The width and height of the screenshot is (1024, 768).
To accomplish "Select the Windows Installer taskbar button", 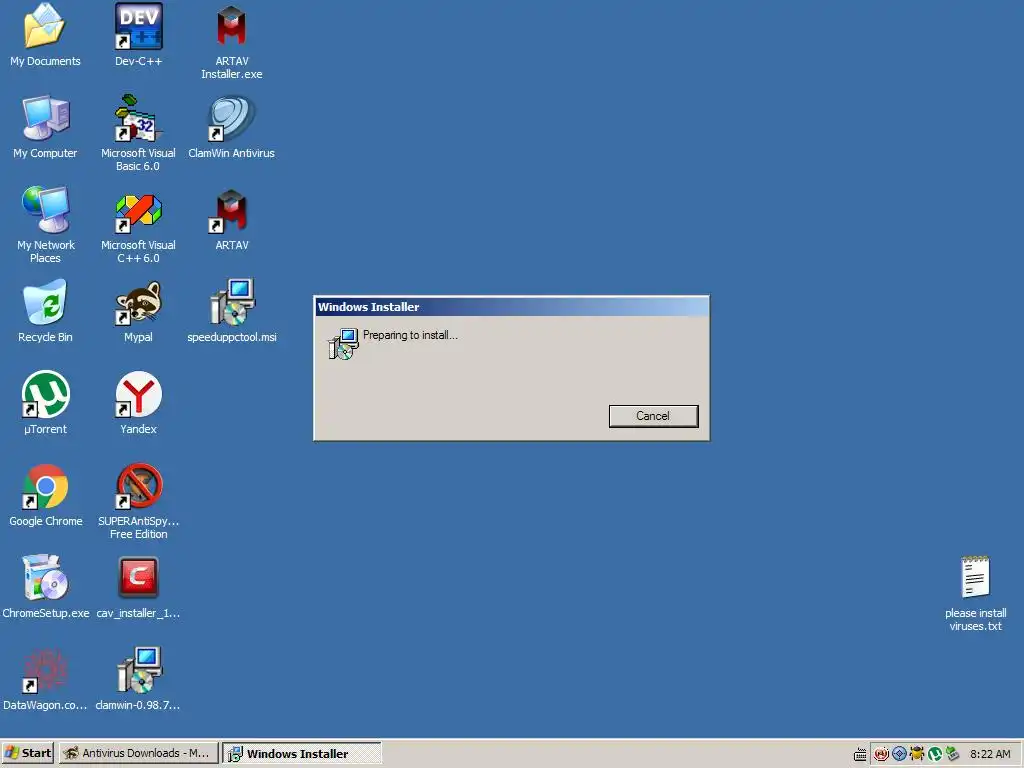I will pos(301,753).
